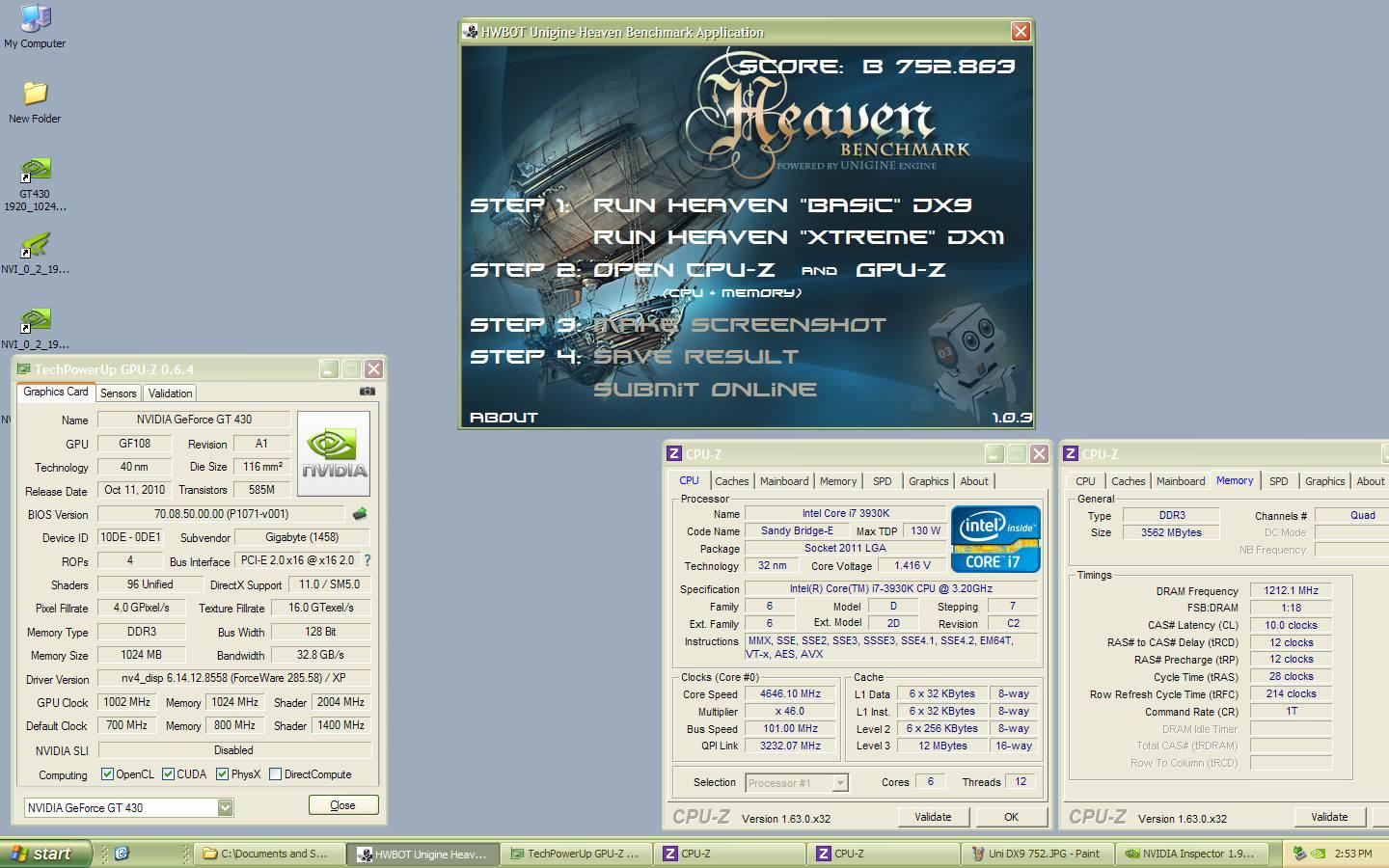
Task: Open the Memory tab in first CPU-Z
Action: click(838, 481)
